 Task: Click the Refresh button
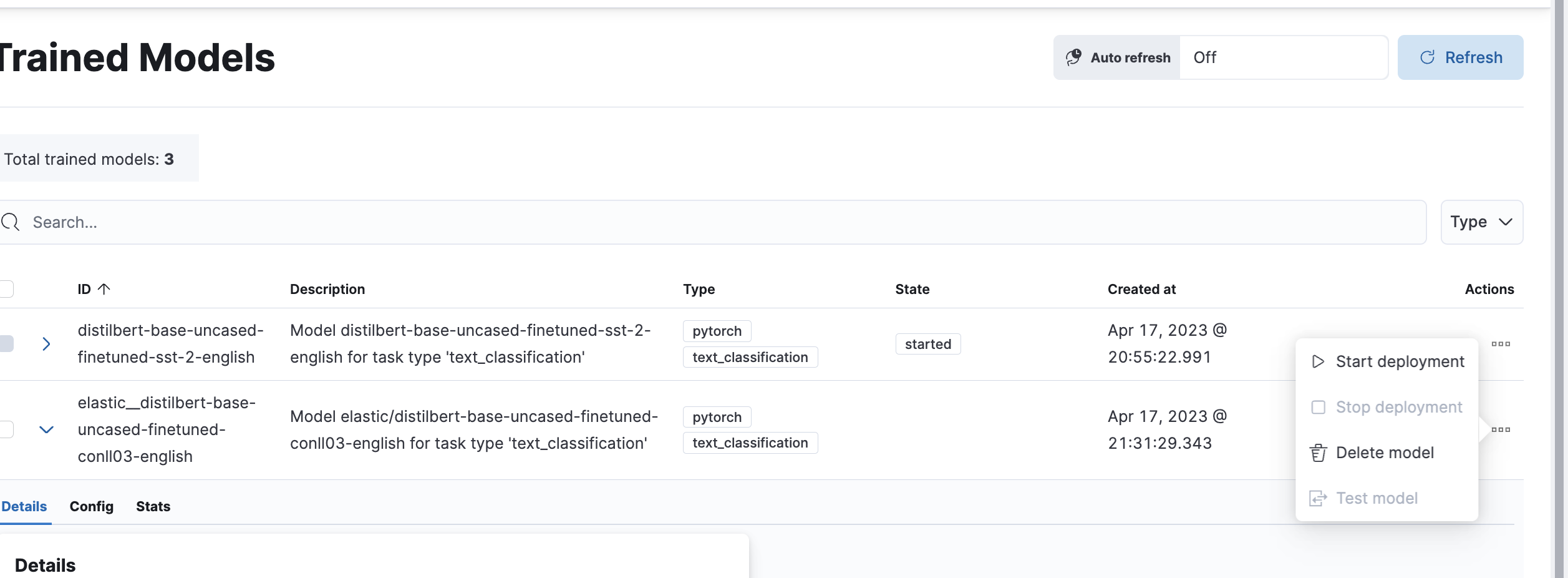(x=1460, y=57)
